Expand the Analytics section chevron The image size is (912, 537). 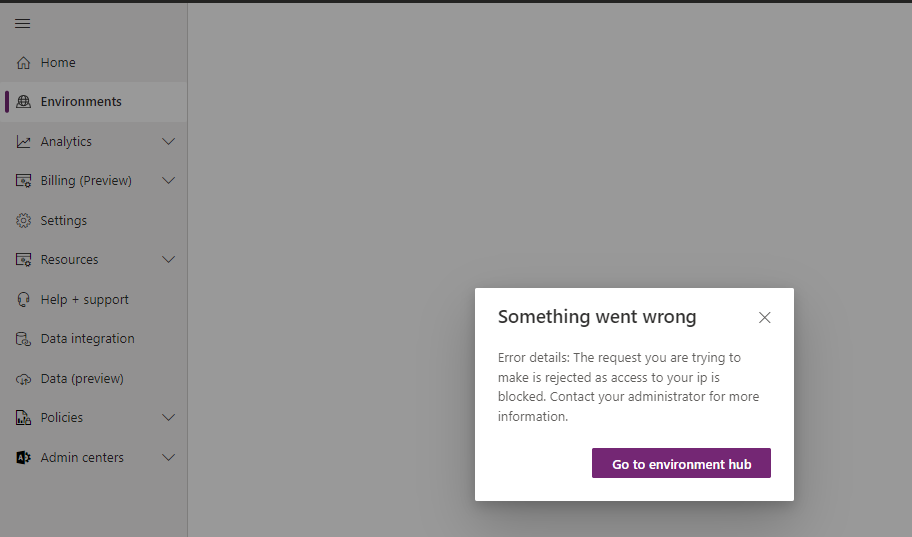[168, 141]
